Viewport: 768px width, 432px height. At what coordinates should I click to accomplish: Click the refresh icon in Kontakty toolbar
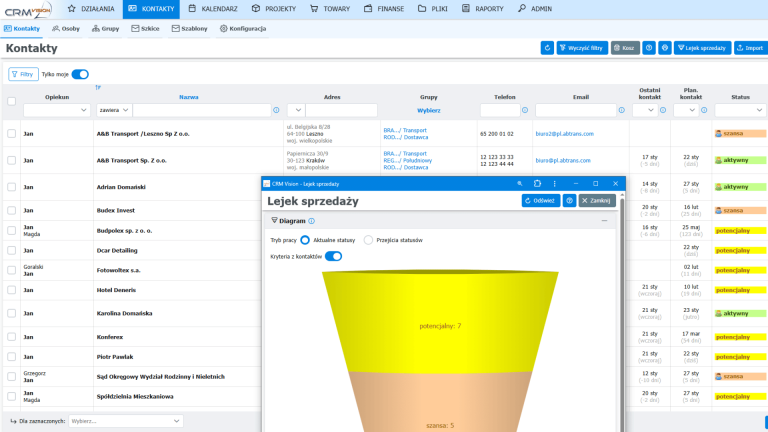pyautogui.click(x=547, y=48)
